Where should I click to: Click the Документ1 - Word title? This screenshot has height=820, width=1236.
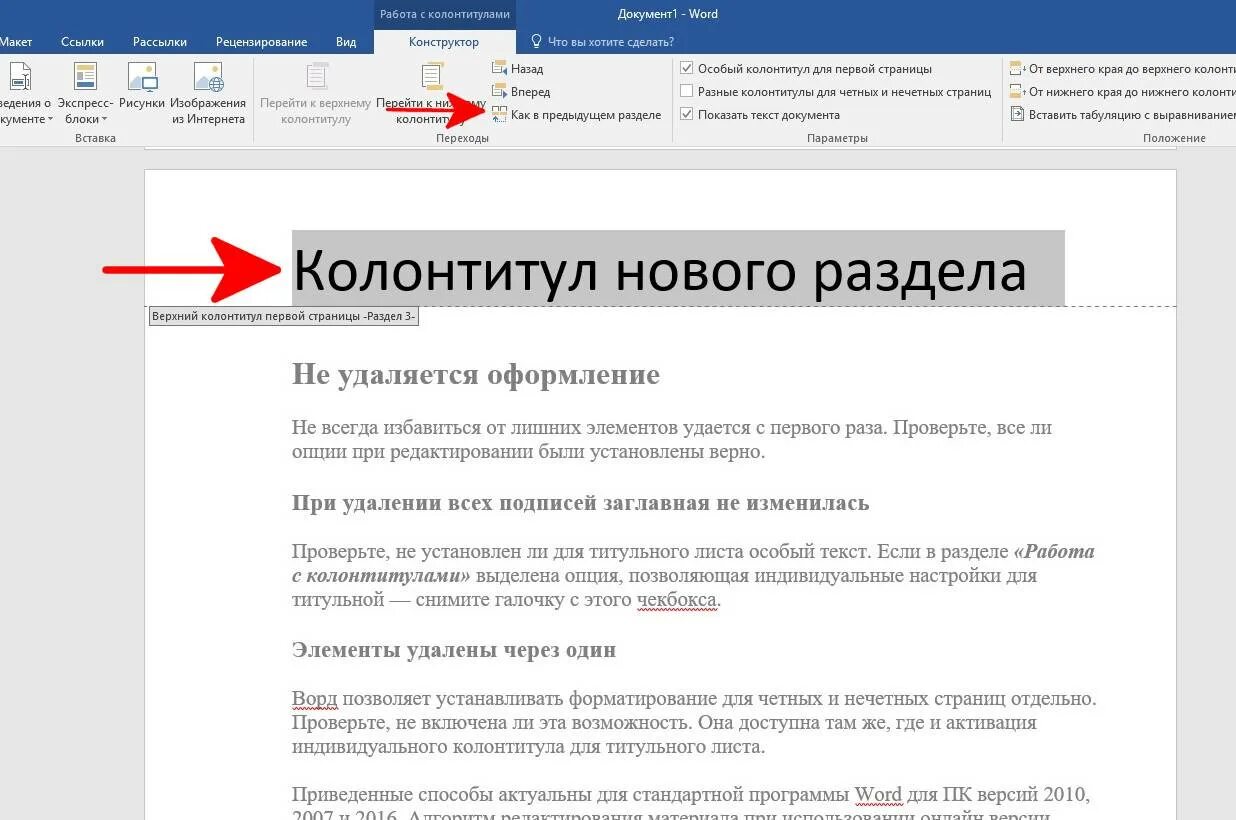(x=668, y=14)
